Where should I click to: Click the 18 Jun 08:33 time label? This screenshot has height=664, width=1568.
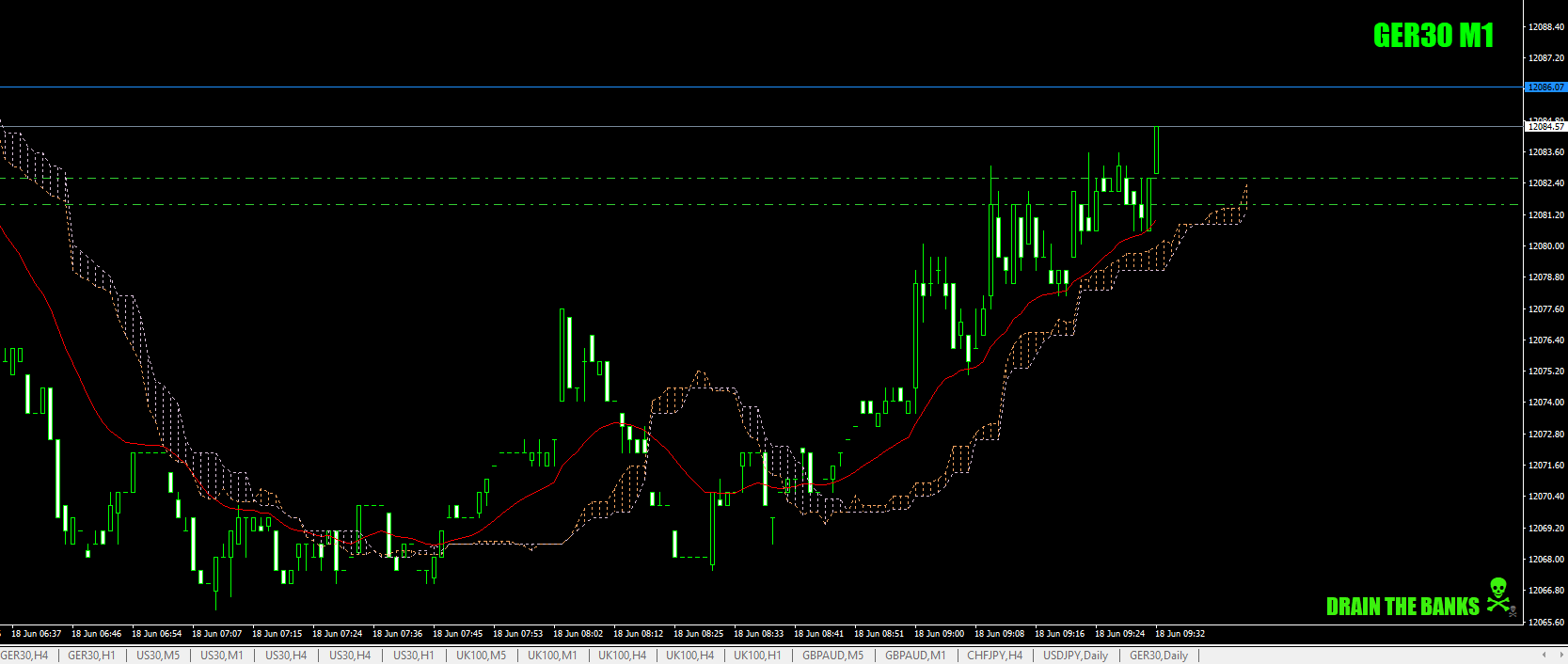pos(758,634)
